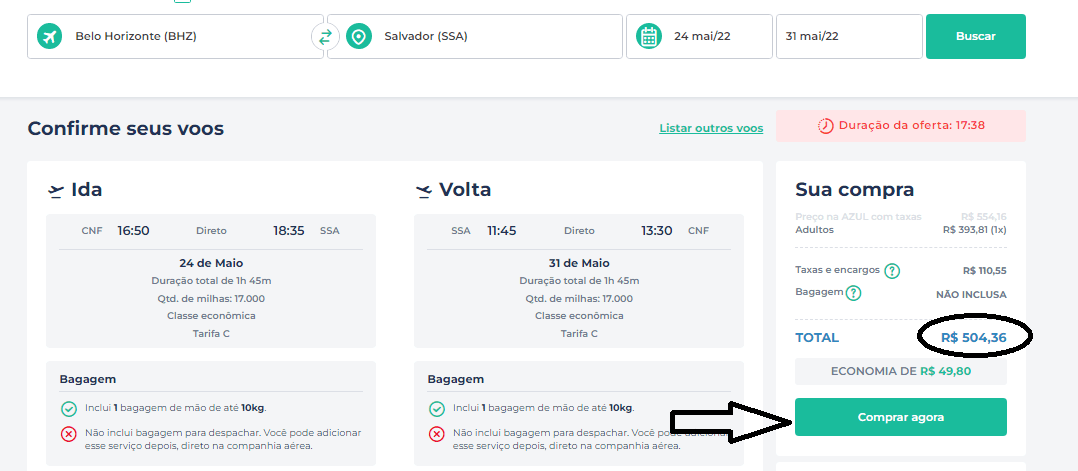1078x471 pixels.
Task: Click green check icon in Ida baggage
Action: point(68,409)
